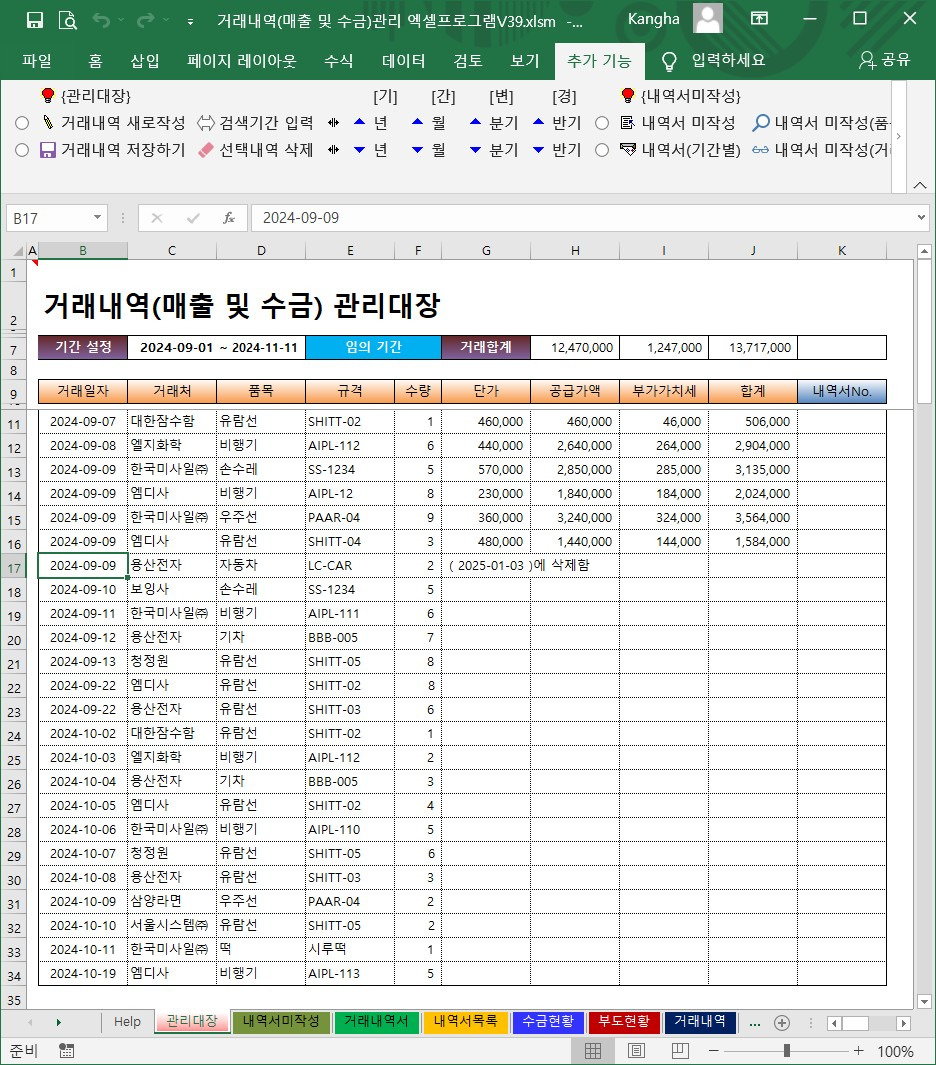Click the down arrow for 년
Viewport: 936px width, 1065px height.
point(359,149)
